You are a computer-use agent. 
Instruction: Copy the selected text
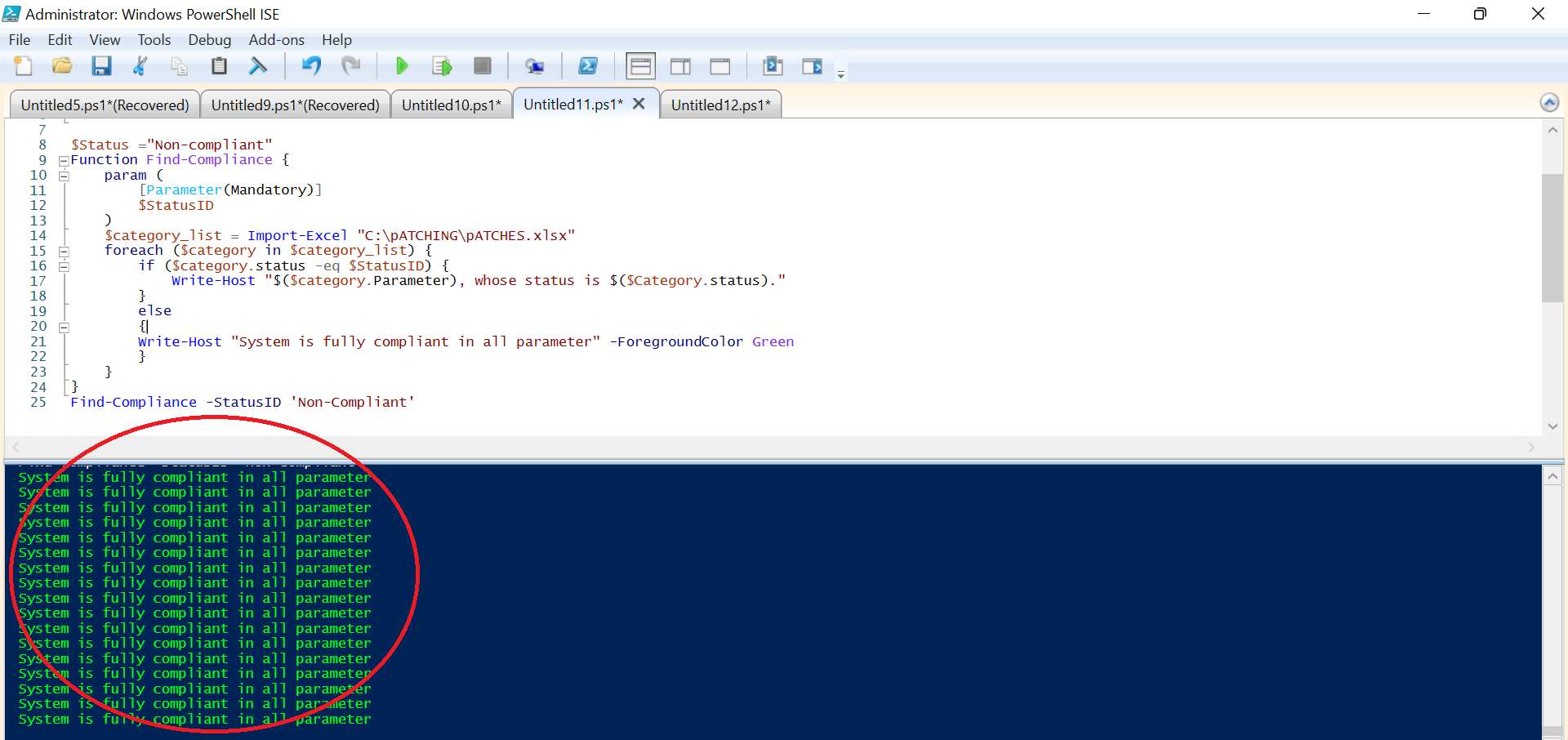pyautogui.click(x=180, y=66)
